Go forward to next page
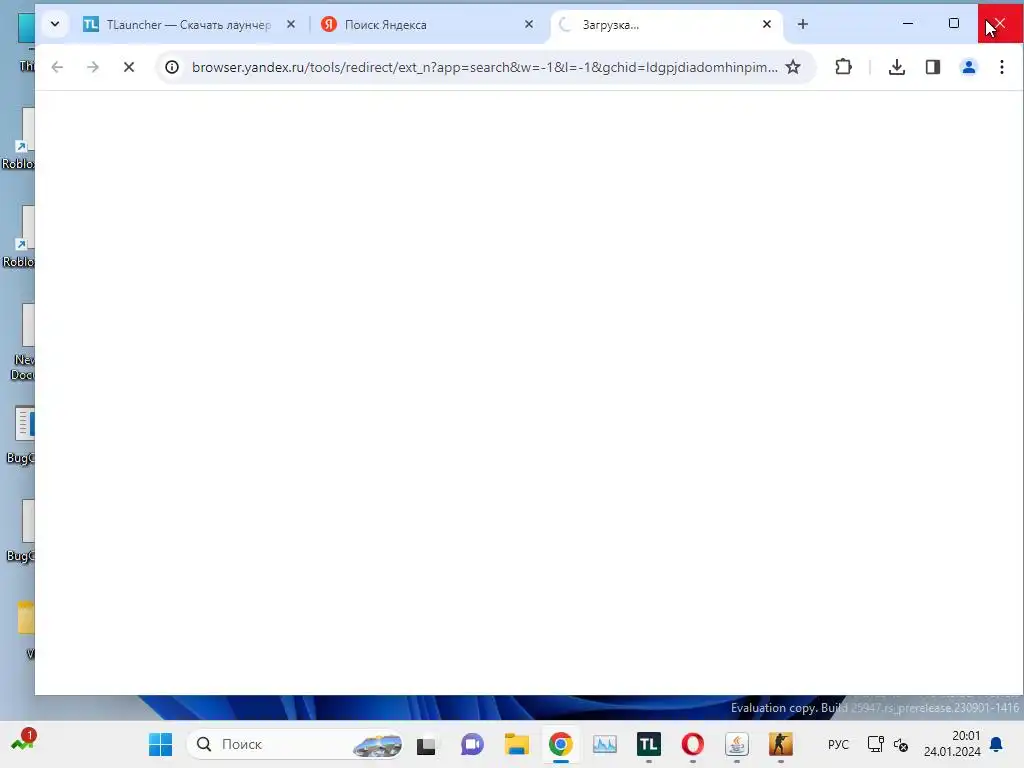 click(x=93, y=67)
